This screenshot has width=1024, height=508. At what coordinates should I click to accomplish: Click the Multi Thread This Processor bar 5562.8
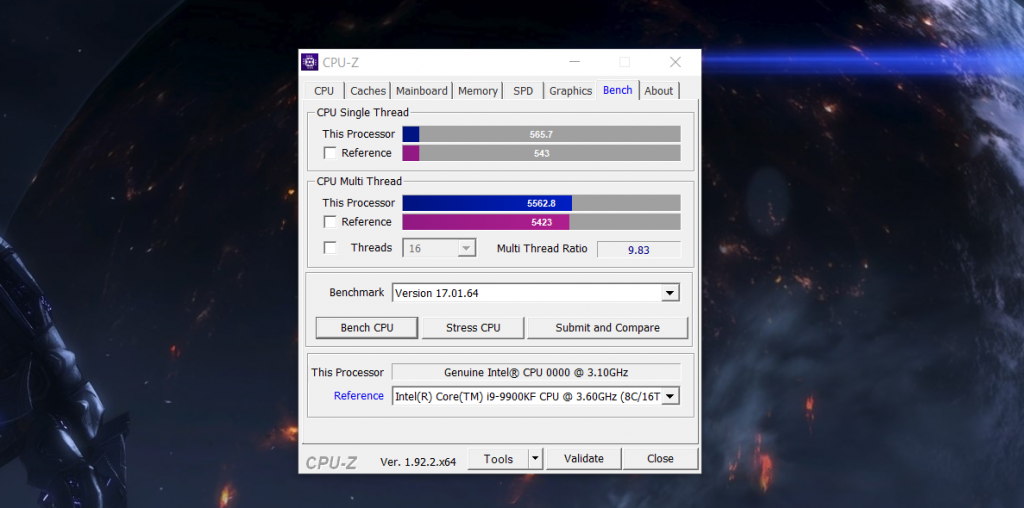pyautogui.click(x=541, y=203)
